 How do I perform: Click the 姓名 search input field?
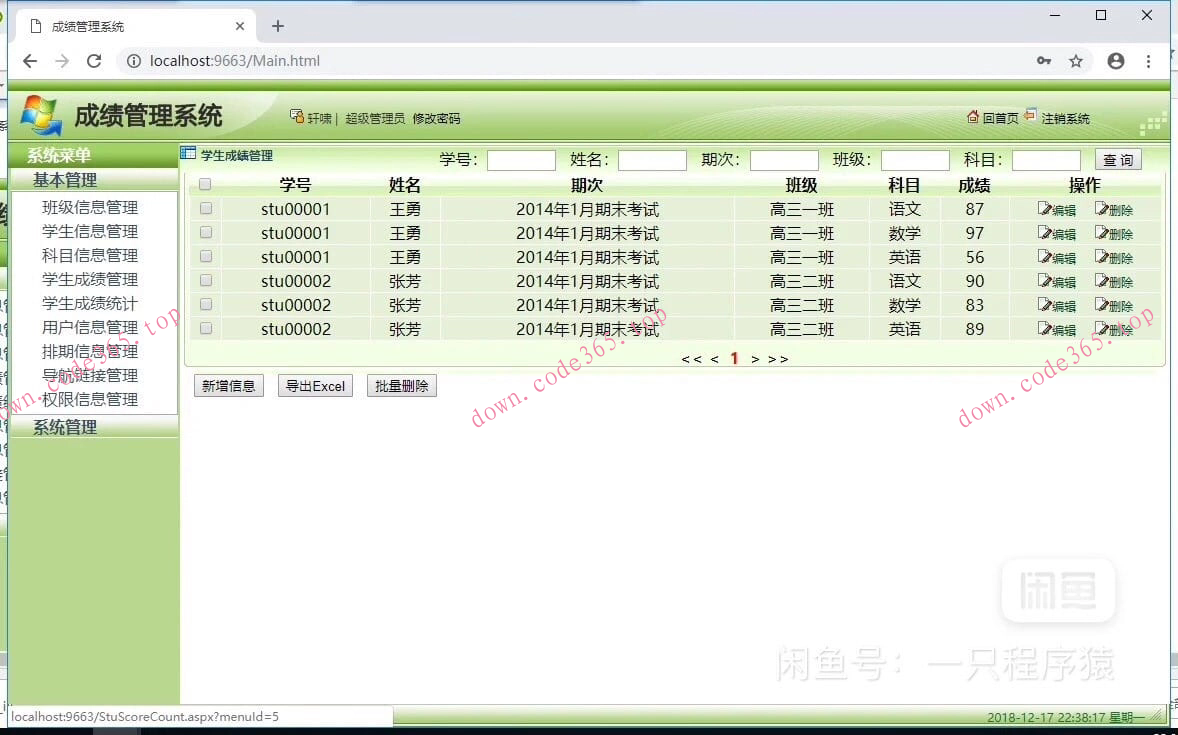pyautogui.click(x=651, y=159)
